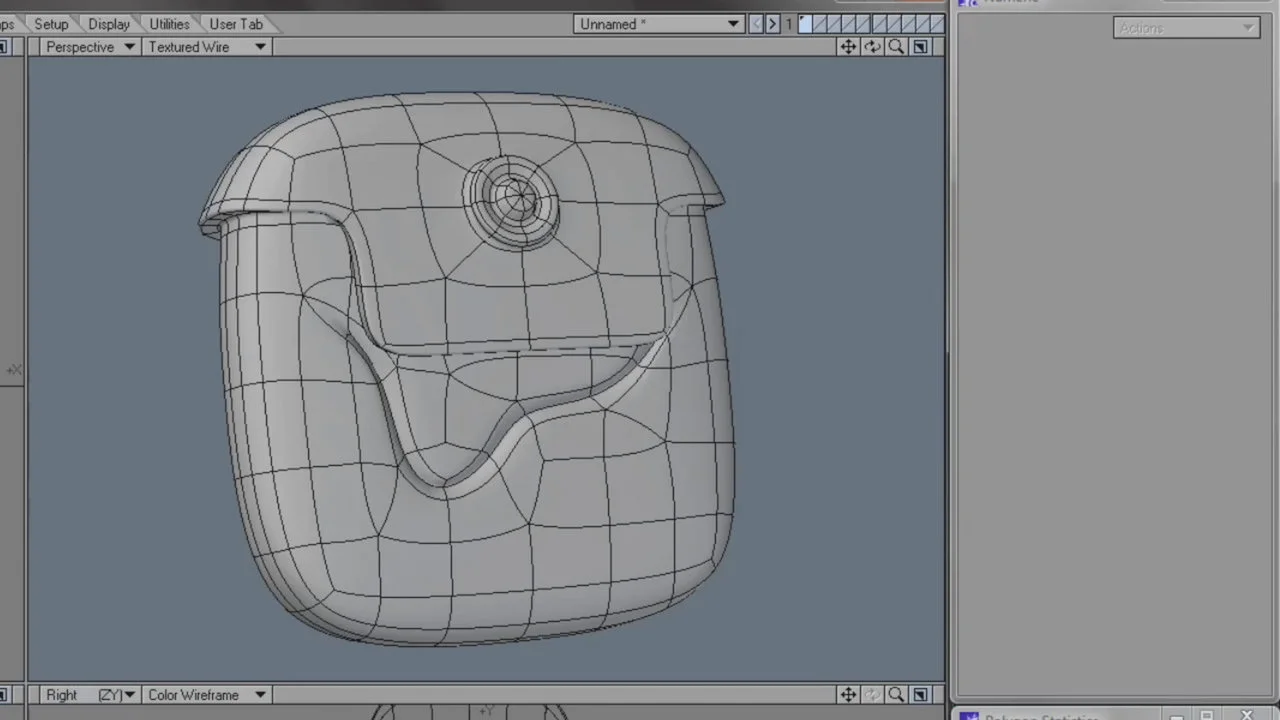The width and height of the screenshot is (1280, 720).
Task: Go to the next layer bank
Action: click(x=772, y=24)
